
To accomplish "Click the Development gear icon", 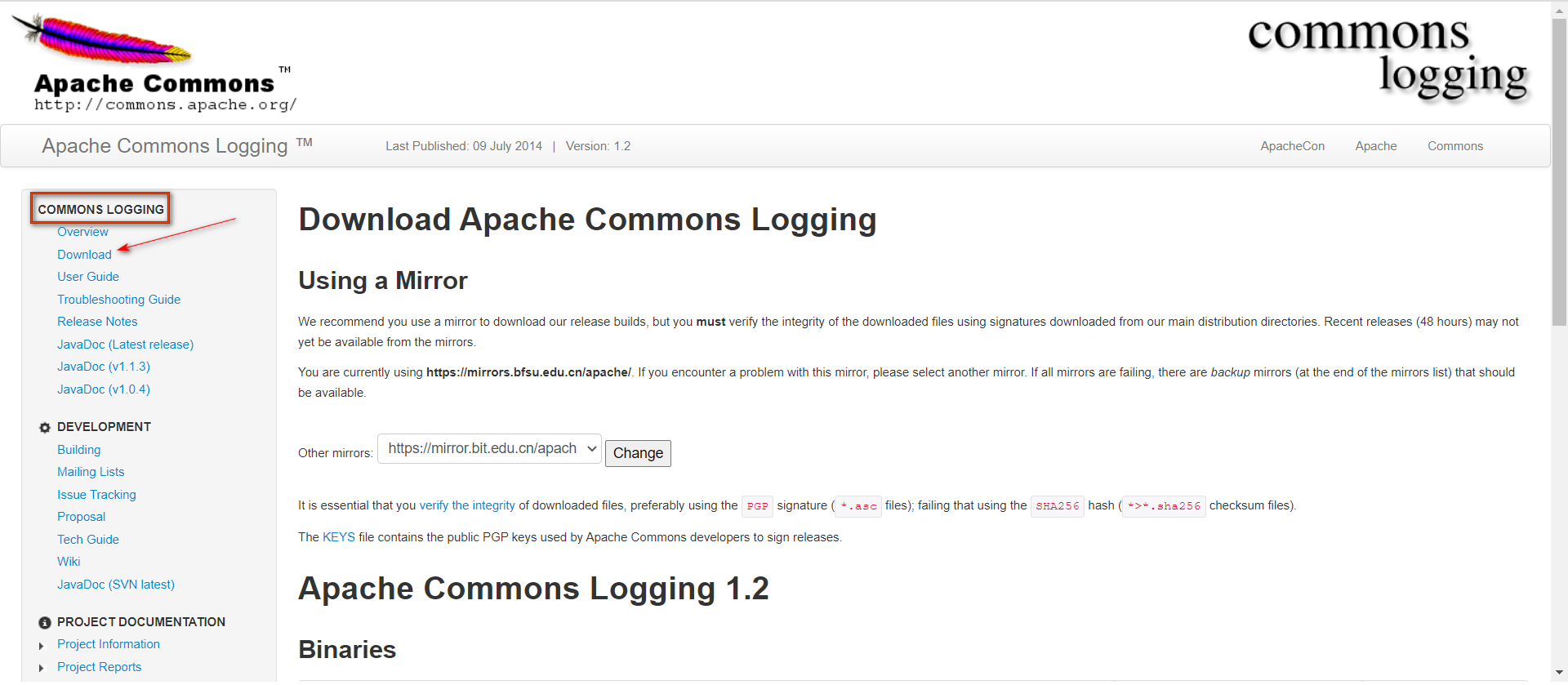I will [45, 428].
